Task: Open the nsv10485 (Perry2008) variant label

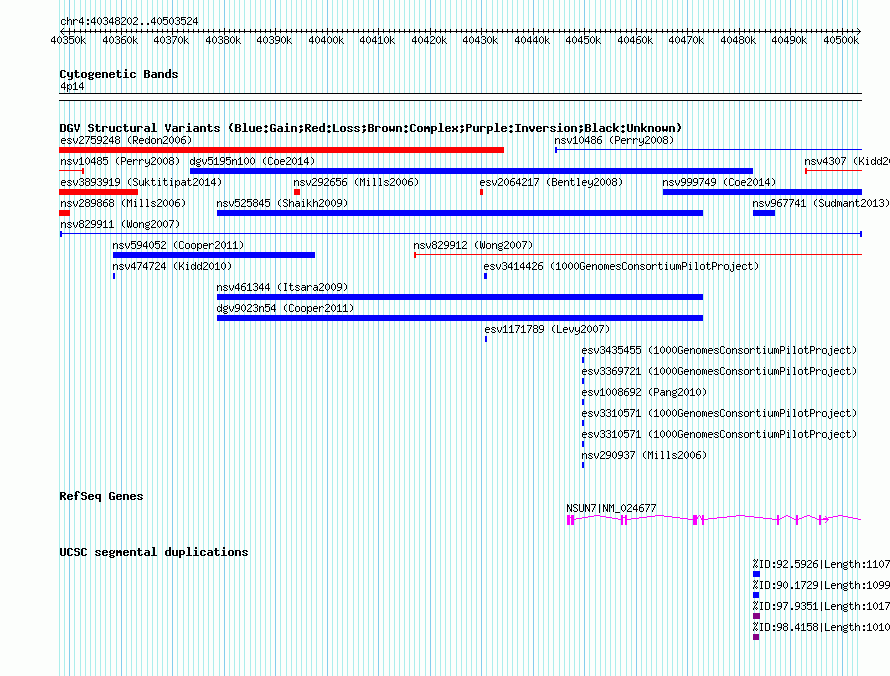Action: click(x=120, y=161)
